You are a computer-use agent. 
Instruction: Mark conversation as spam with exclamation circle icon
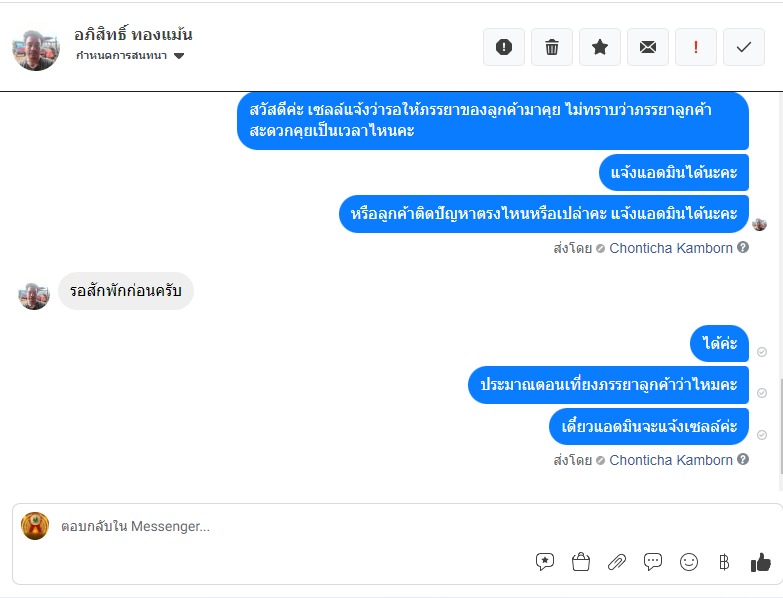point(503,47)
